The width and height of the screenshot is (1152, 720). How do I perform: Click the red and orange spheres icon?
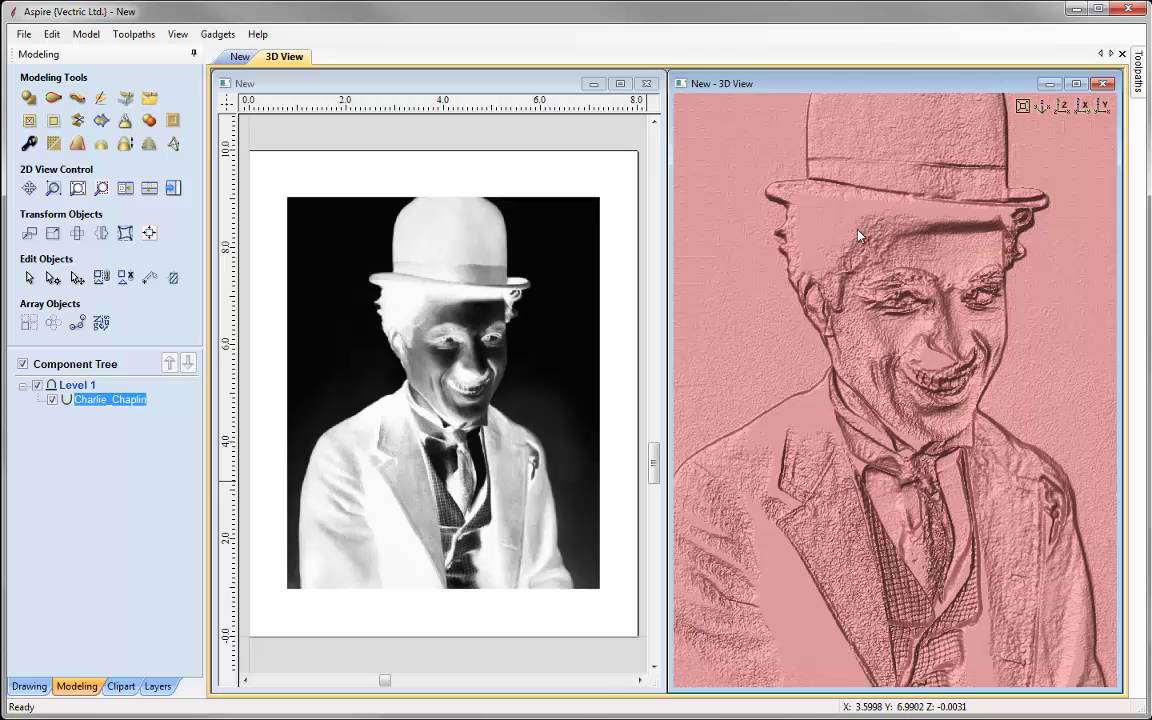(x=150, y=120)
